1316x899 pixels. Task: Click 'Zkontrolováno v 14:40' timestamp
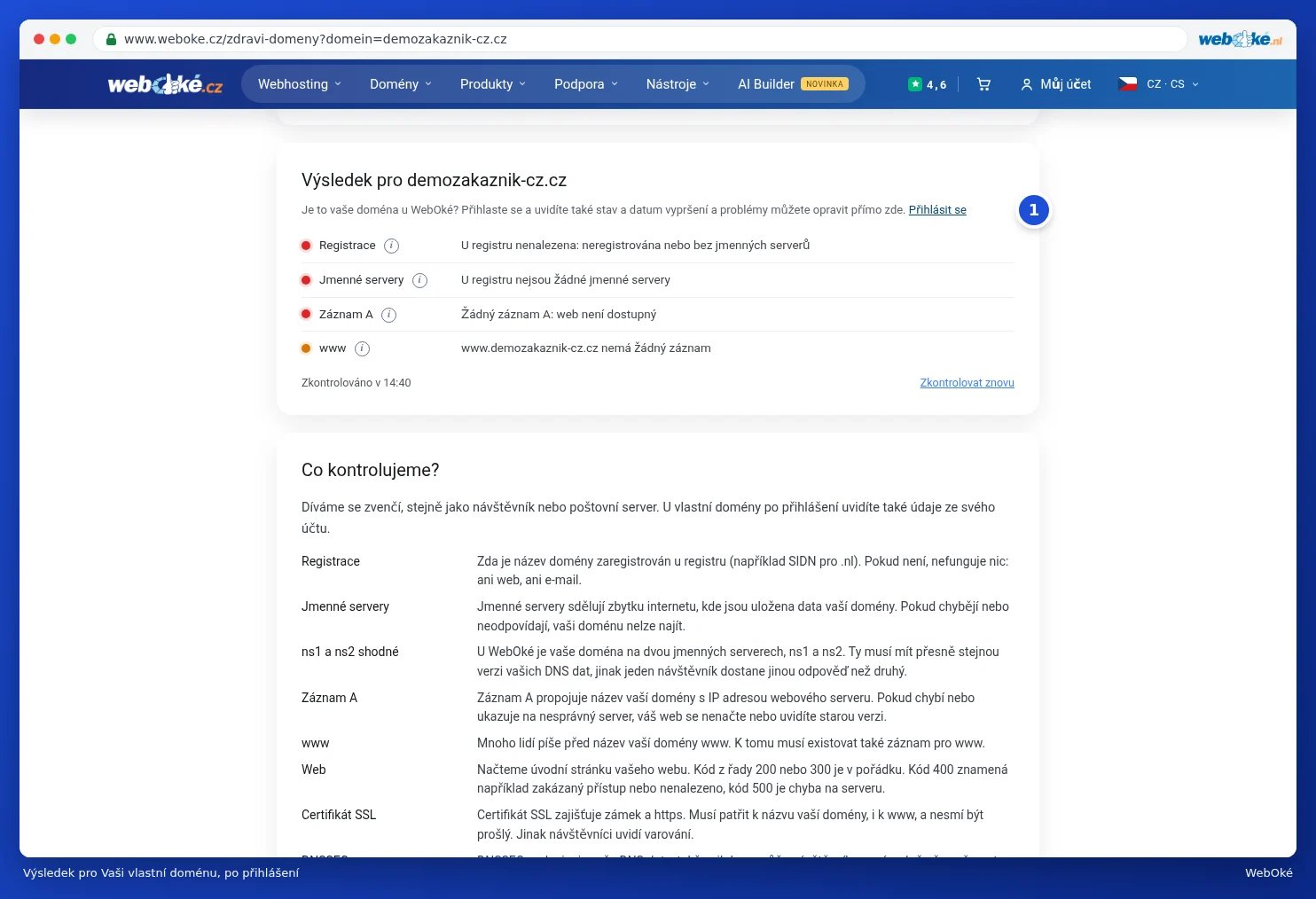pos(356,383)
